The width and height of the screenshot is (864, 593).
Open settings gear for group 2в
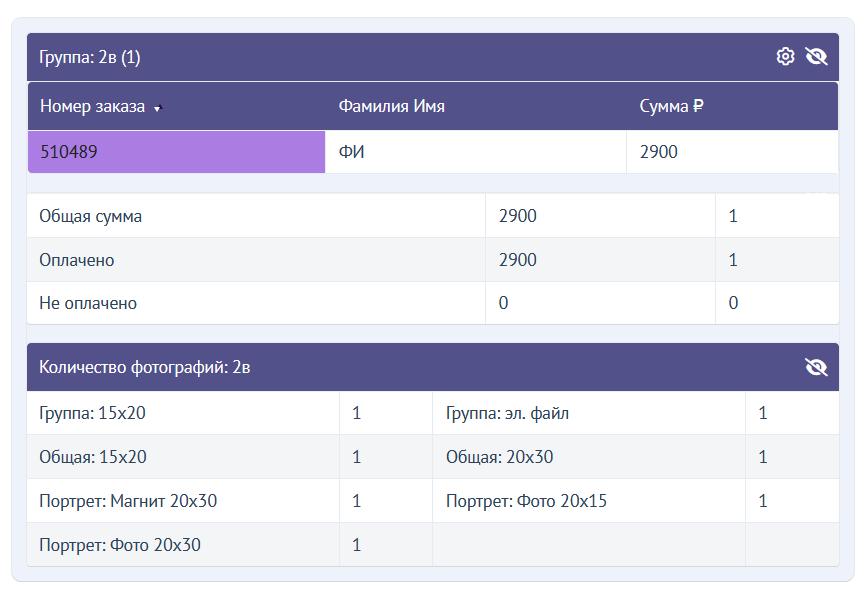pyautogui.click(x=785, y=57)
